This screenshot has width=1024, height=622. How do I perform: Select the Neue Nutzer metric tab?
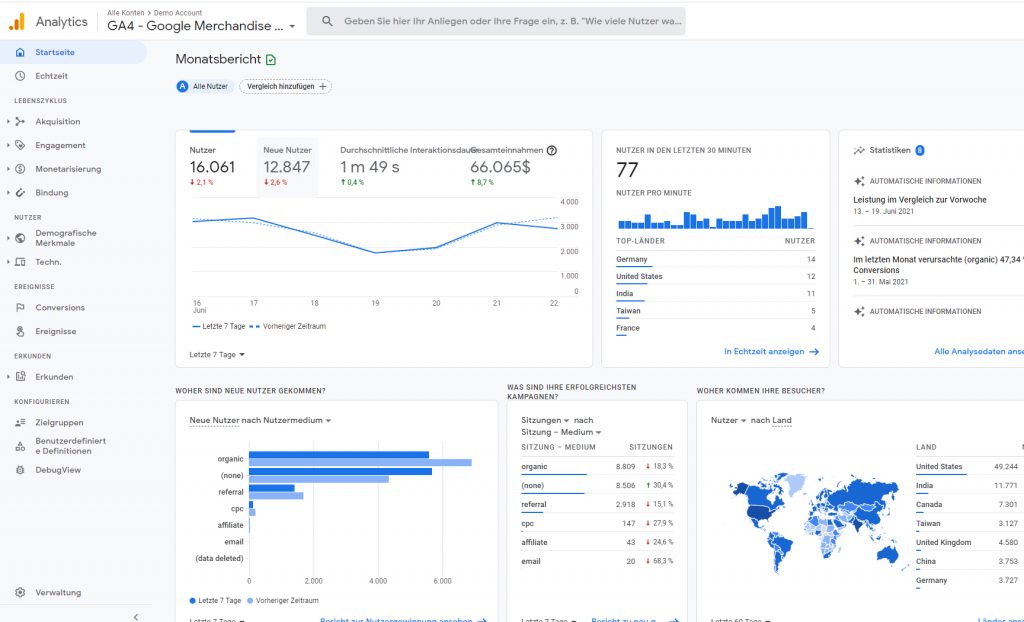pyautogui.click(x=287, y=166)
